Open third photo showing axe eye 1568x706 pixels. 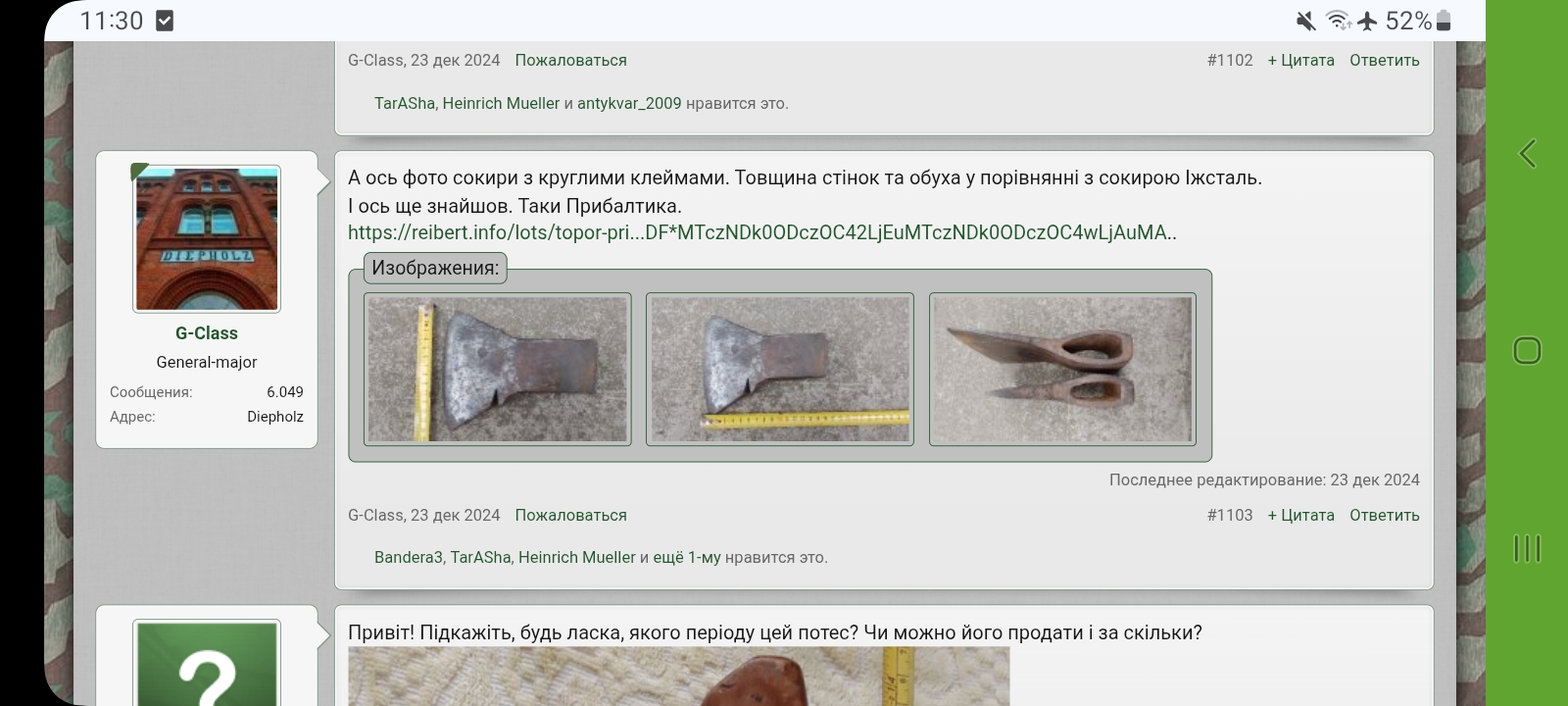(1062, 370)
